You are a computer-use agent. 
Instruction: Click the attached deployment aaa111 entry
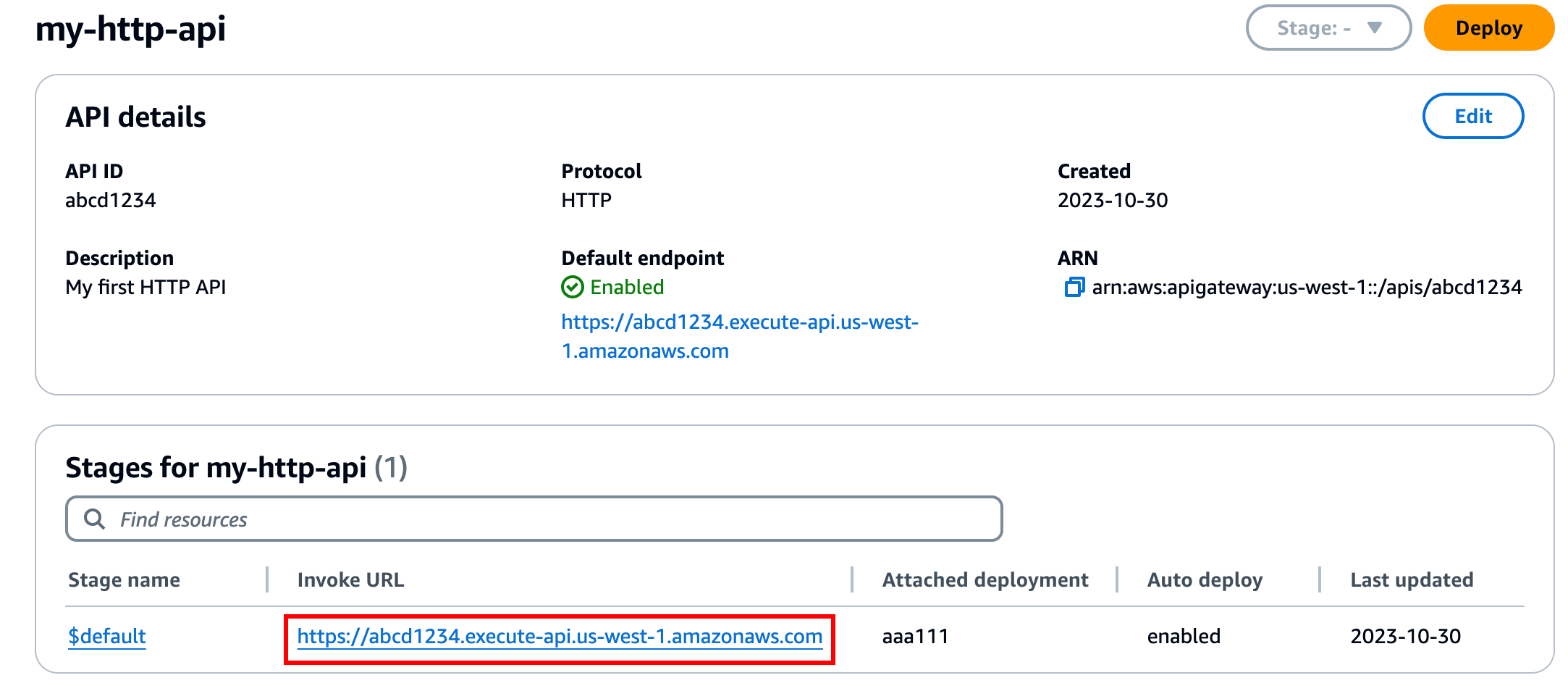point(914,636)
